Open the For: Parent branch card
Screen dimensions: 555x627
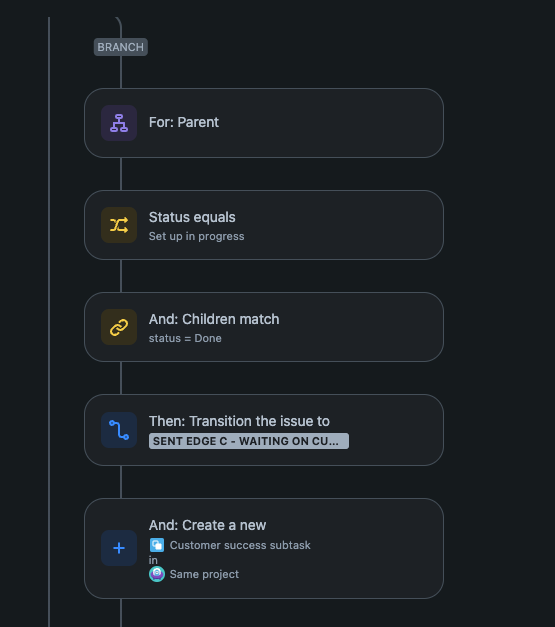tap(264, 123)
